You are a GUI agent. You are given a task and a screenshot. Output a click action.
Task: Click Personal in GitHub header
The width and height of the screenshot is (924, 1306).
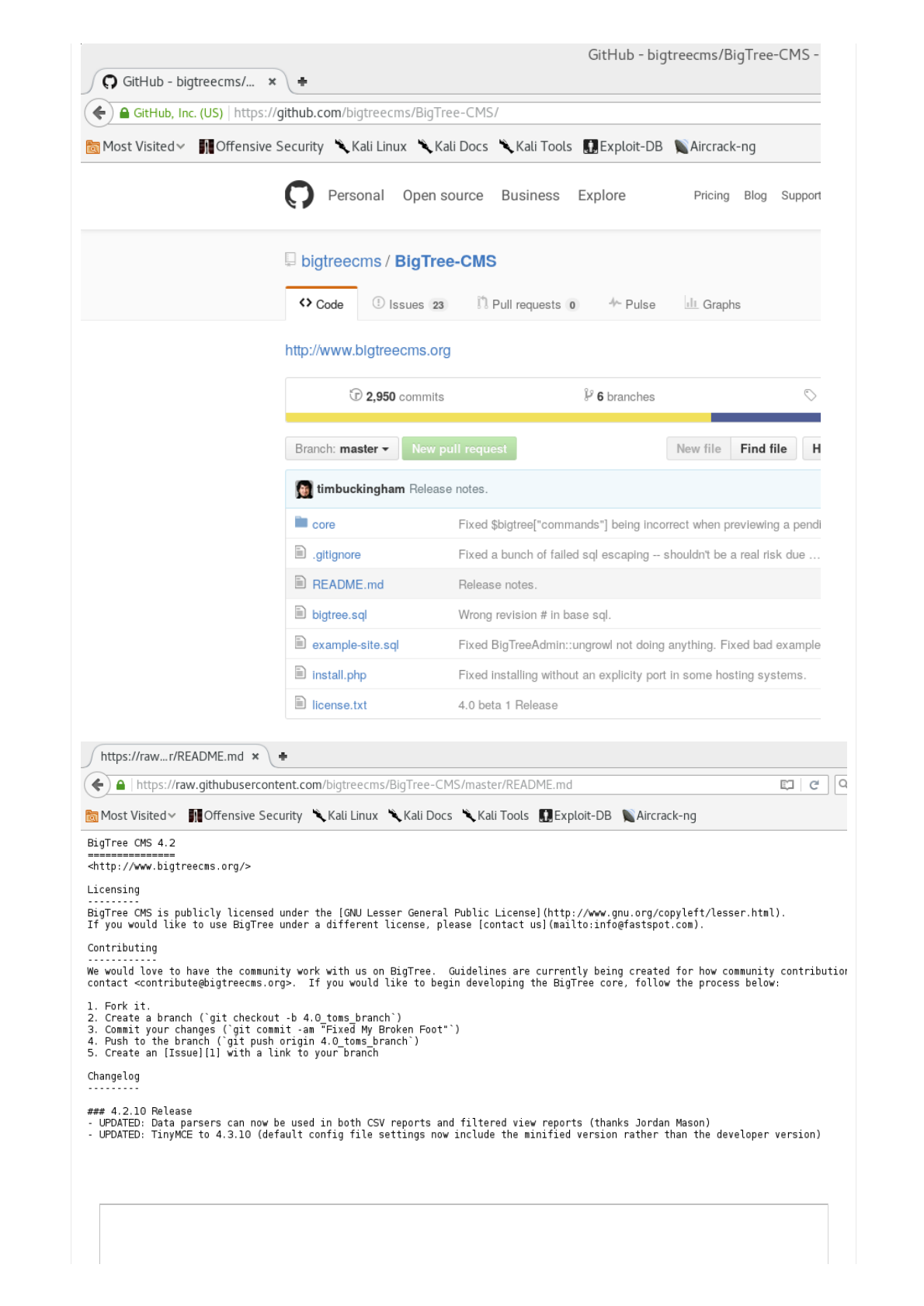tap(356, 196)
